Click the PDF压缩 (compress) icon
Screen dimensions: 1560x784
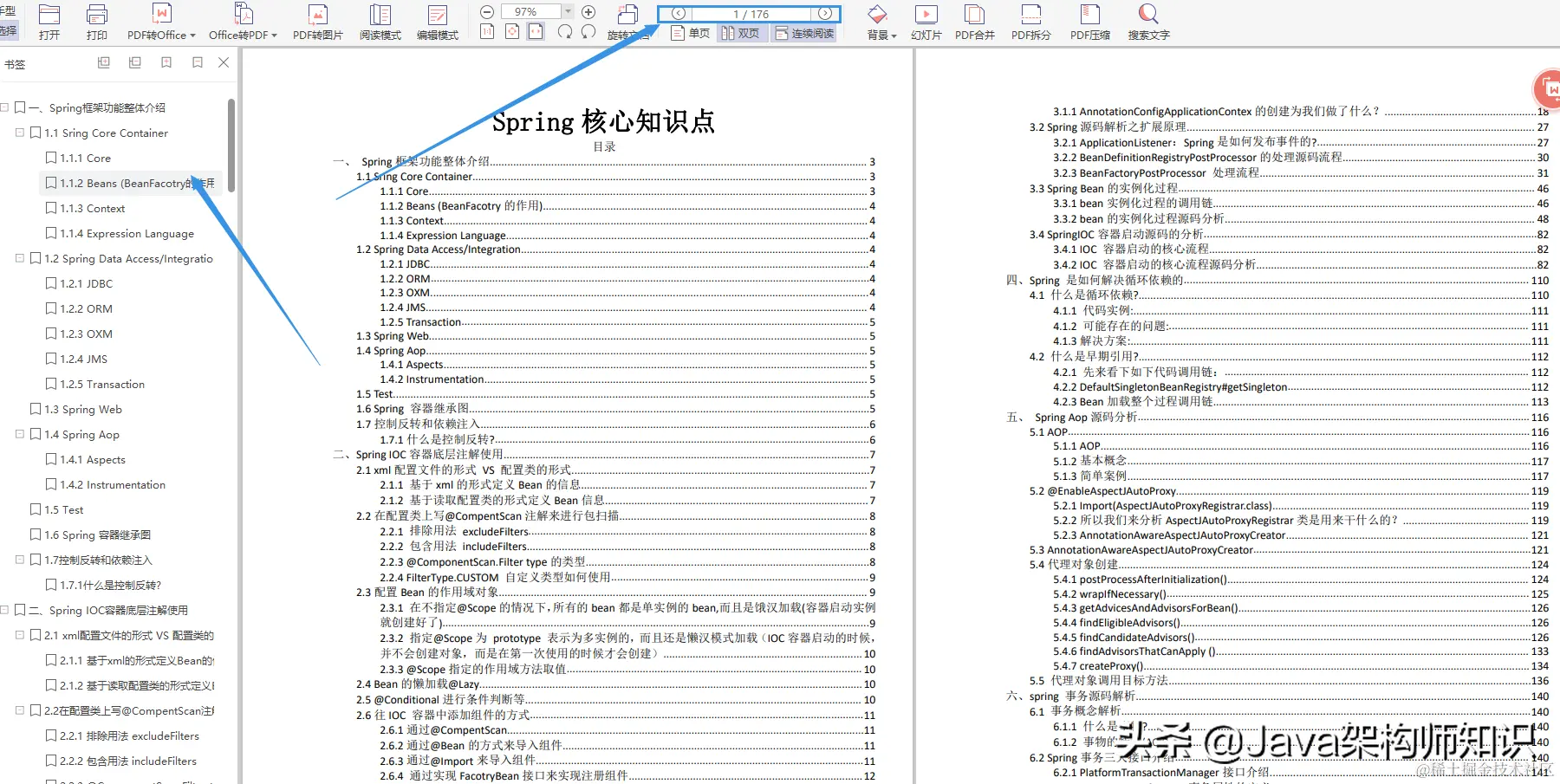coord(1090,15)
